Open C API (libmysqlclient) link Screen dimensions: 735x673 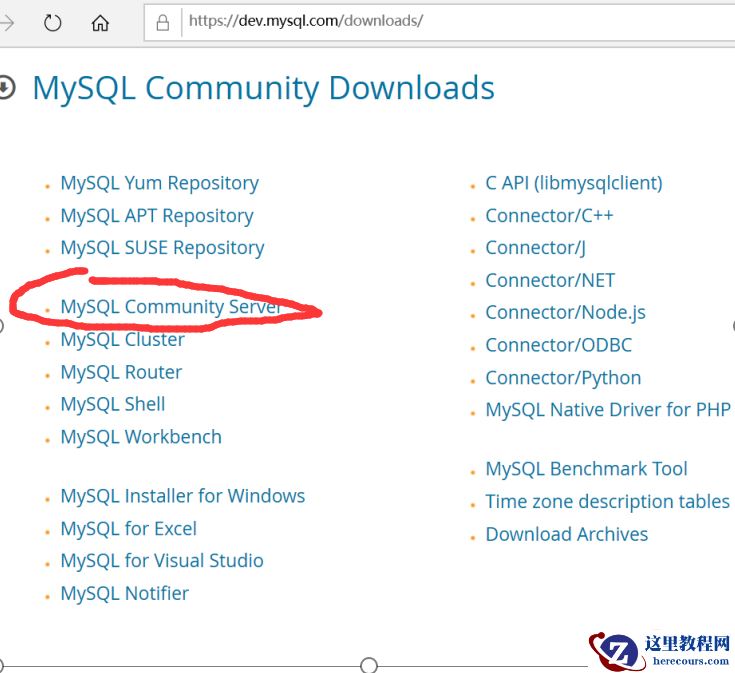(574, 183)
